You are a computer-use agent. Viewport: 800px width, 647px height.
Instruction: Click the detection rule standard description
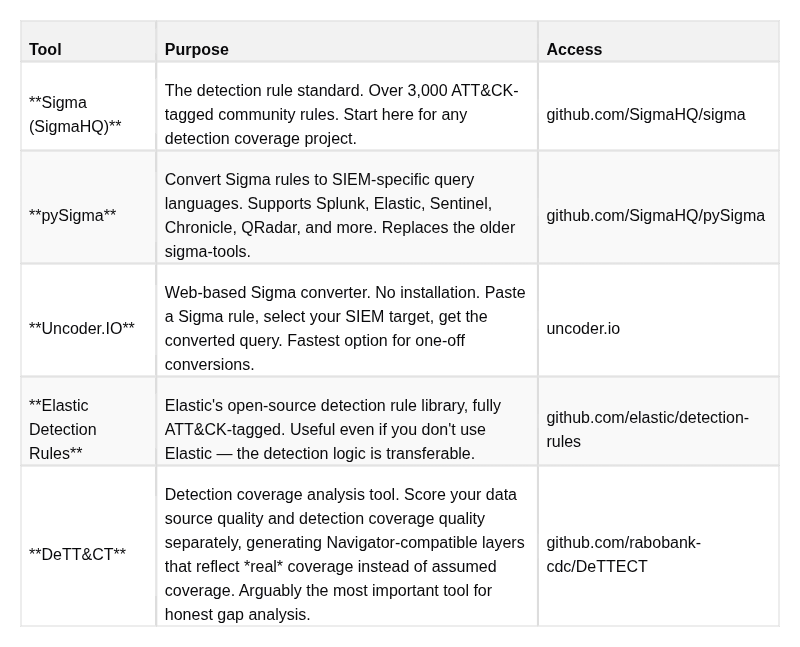pyautogui.click(x=341, y=114)
